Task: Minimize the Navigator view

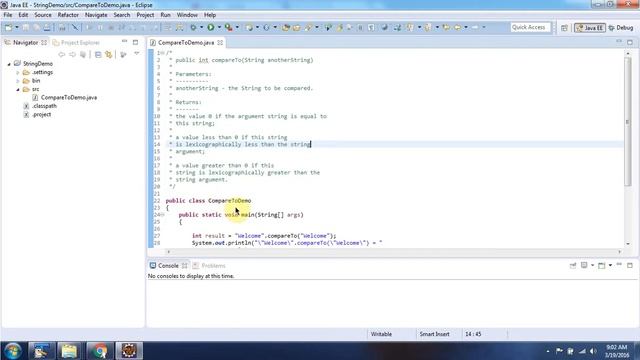Action: coord(124,42)
